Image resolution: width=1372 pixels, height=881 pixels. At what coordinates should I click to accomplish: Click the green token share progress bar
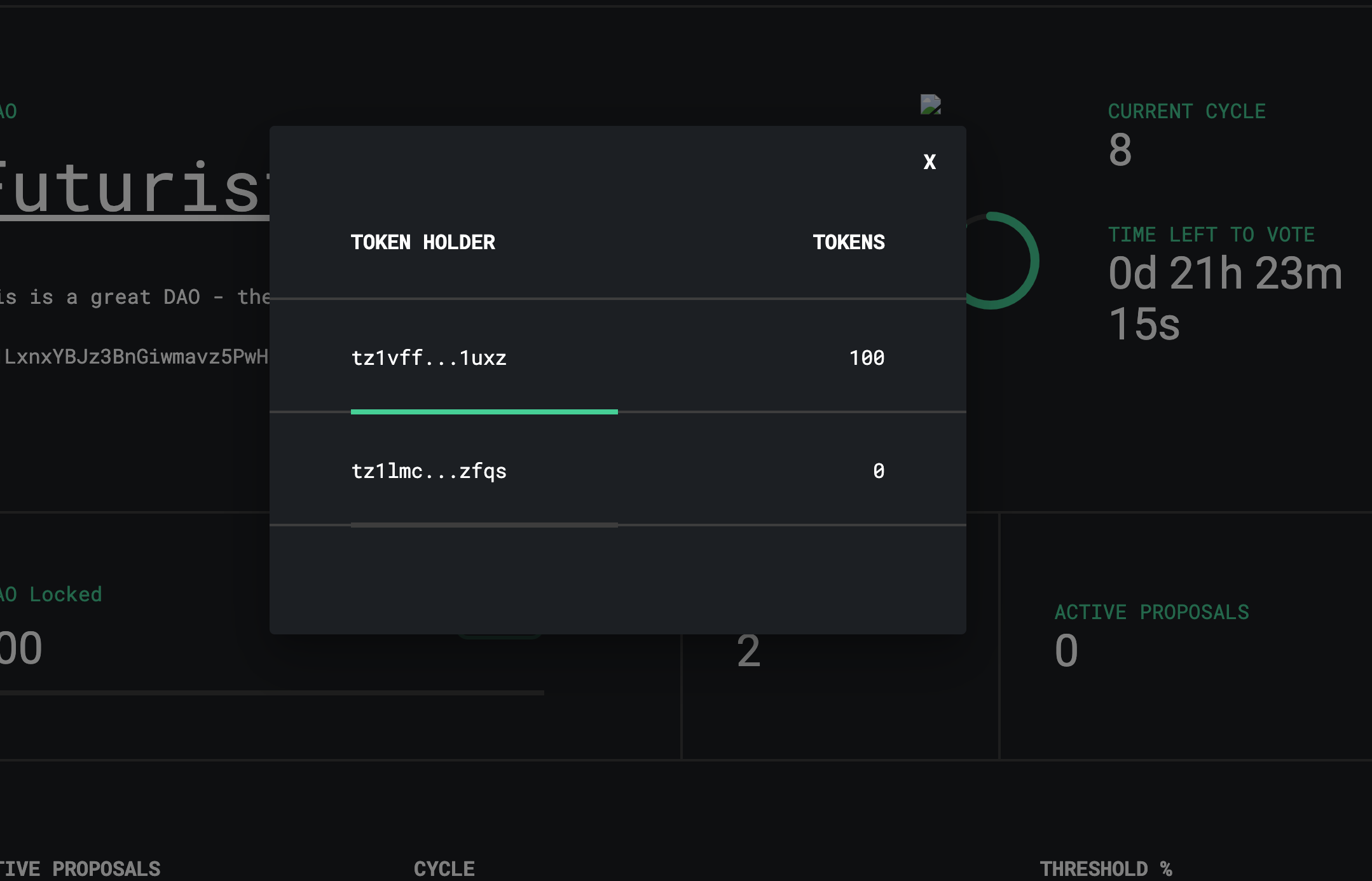coord(484,413)
